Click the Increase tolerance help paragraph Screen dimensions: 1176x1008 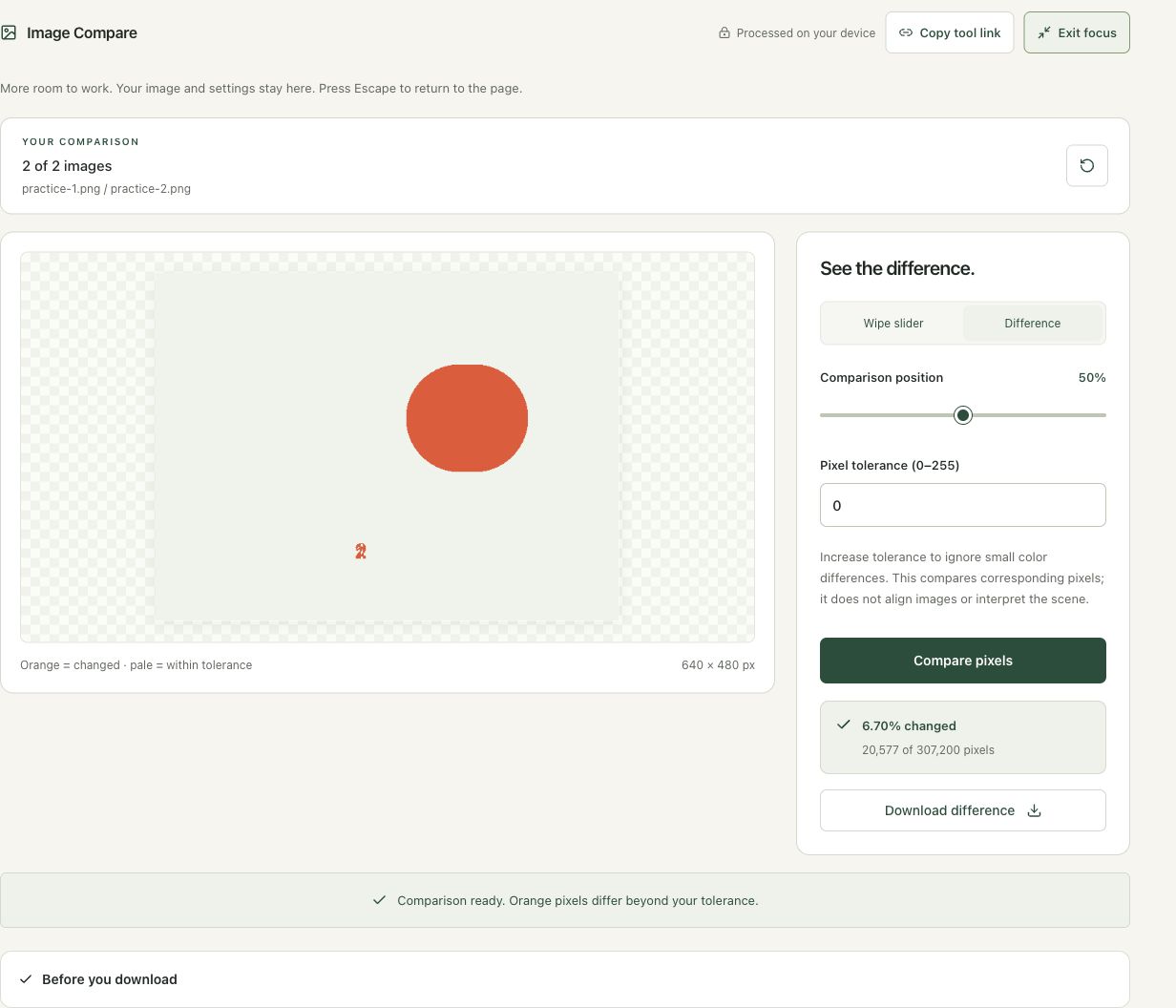(x=961, y=578)
